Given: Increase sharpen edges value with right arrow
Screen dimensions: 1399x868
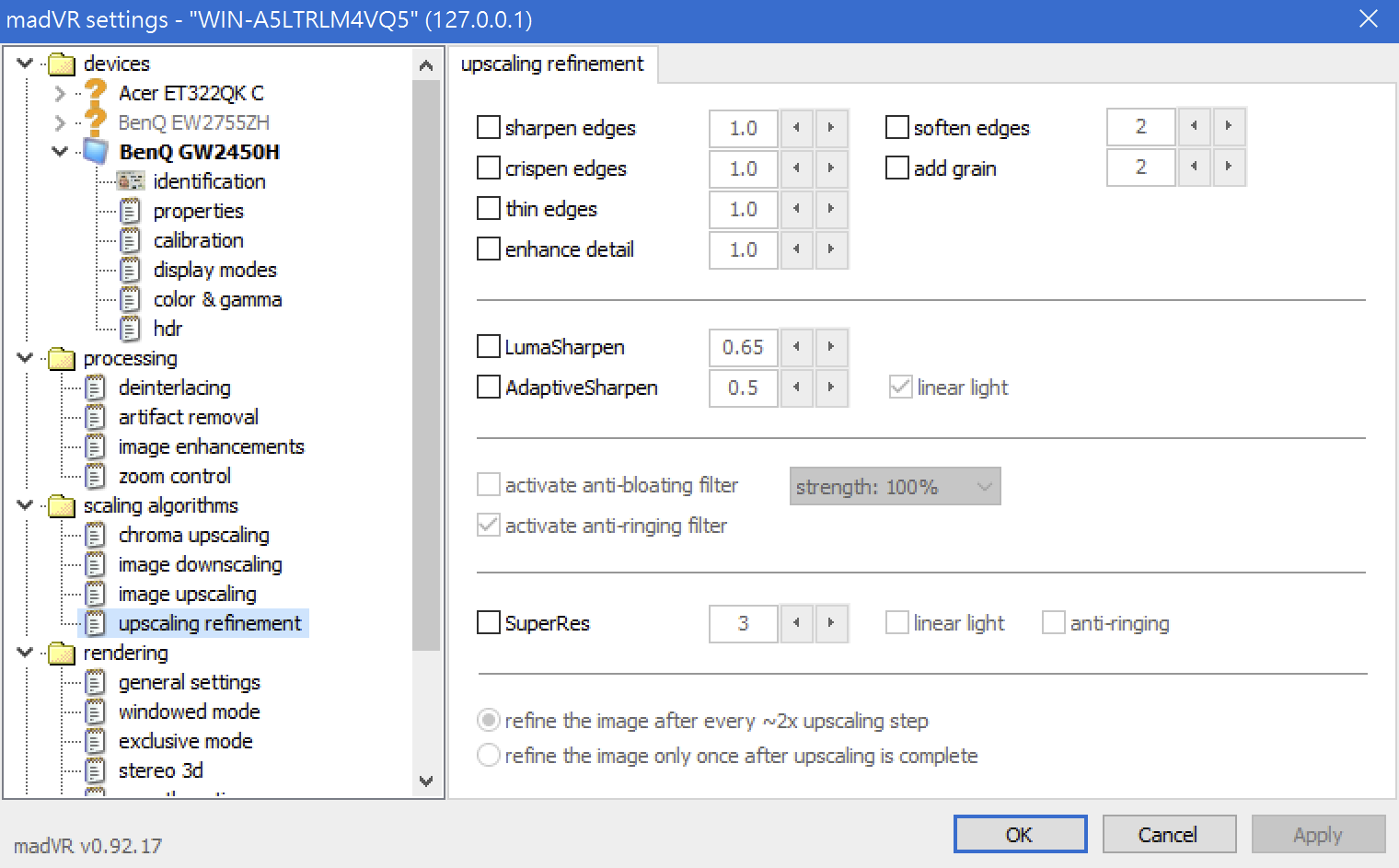Looking at the screenshot, I should pos(831,128).
